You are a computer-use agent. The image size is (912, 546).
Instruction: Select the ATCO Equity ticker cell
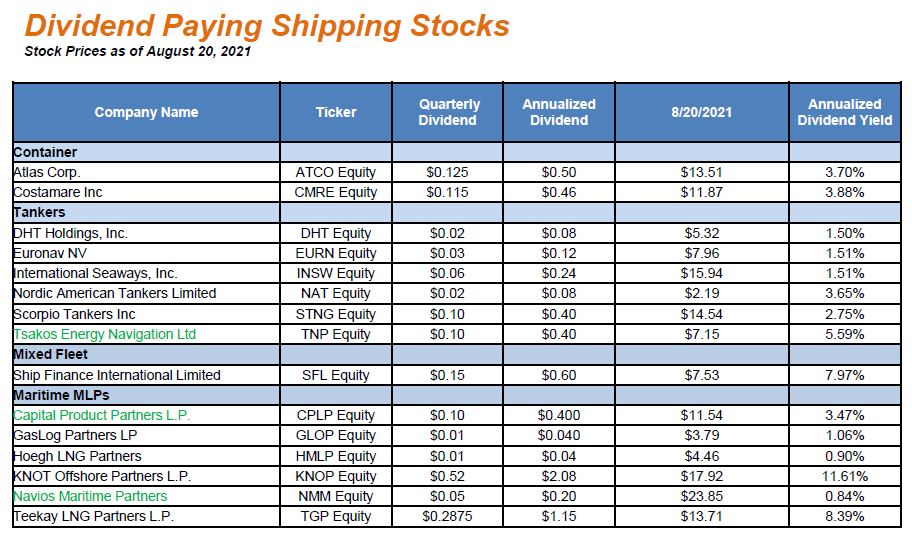click(x=336, y=172)
